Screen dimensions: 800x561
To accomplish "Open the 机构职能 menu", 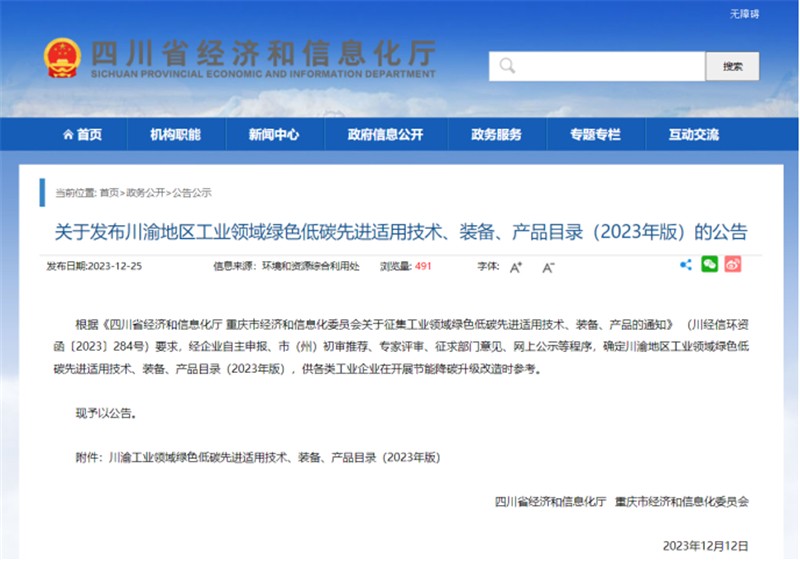I will [x=175, y=135].
